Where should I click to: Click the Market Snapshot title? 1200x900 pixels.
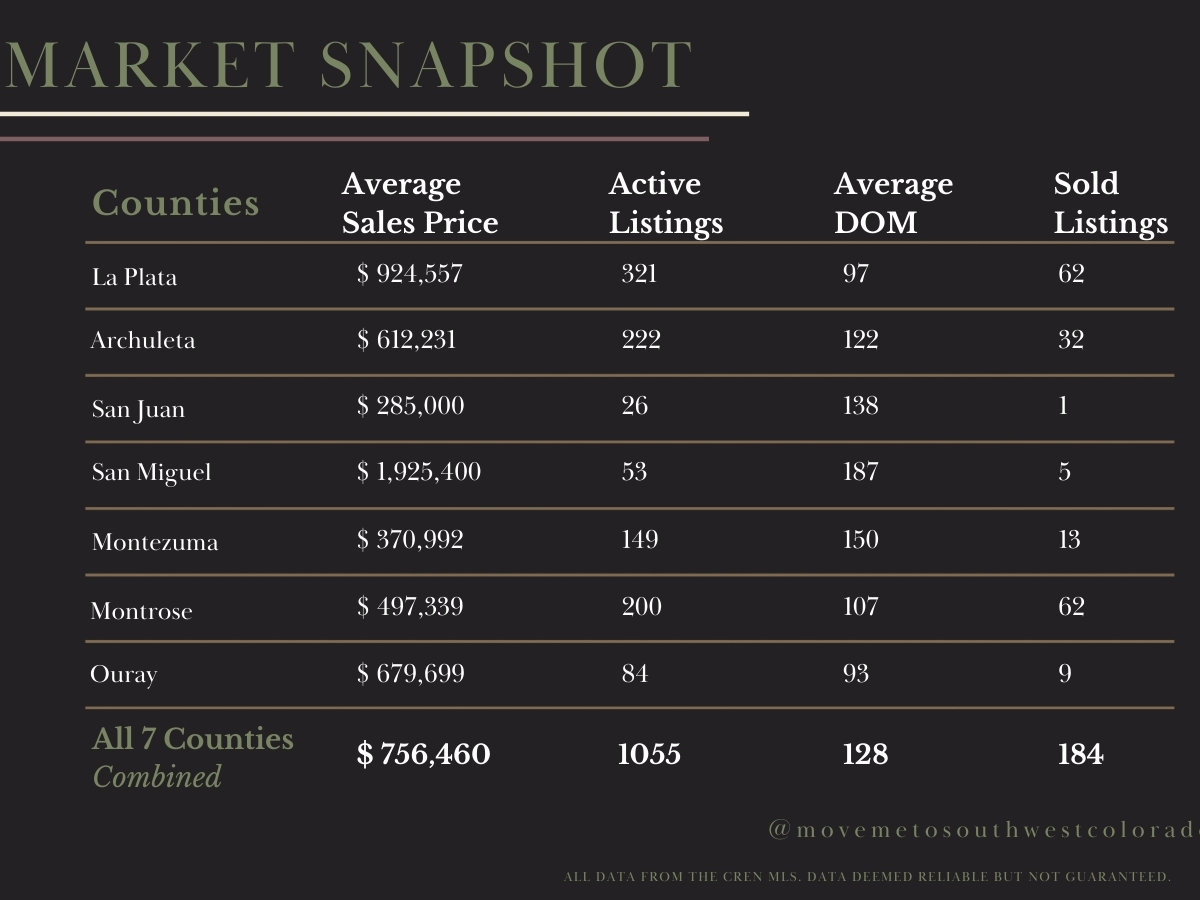(x=347, y=67)
